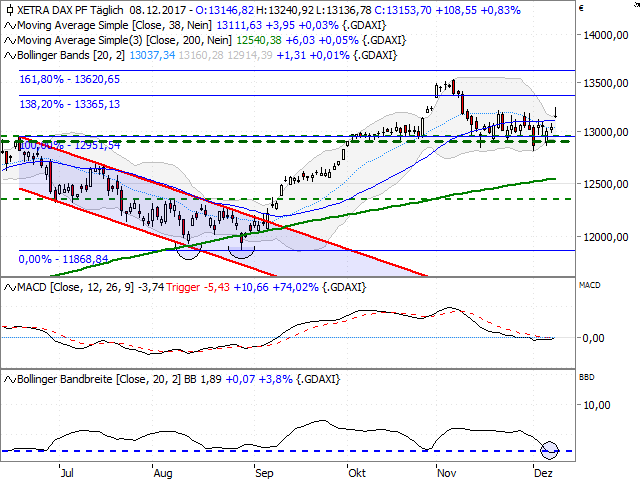Image resolution: width=640 pixels, height=480 pixels.
Task: Click the line icon beside Bollinger Bands label
Action: [x=7, y=52]
